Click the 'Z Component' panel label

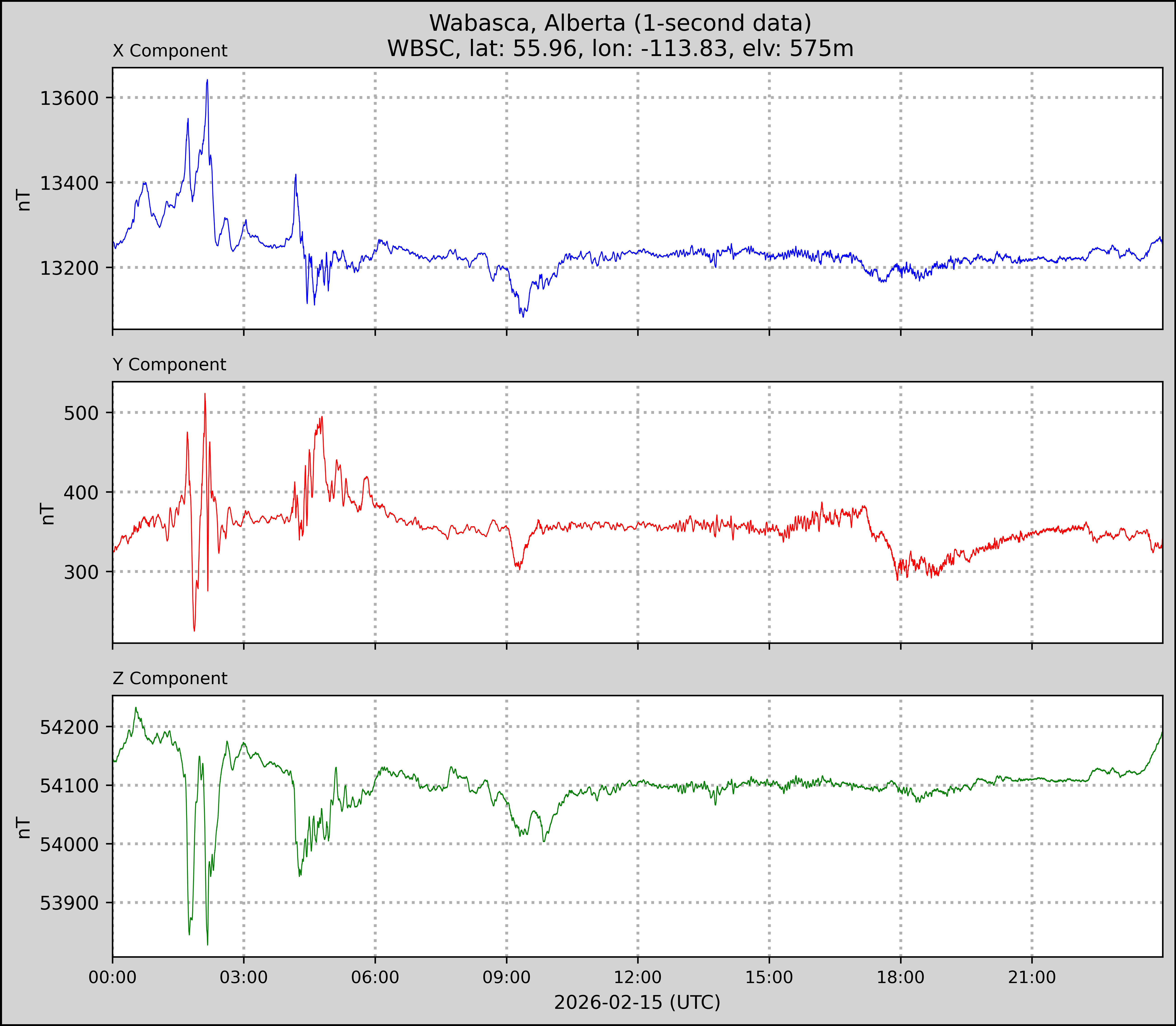170,679
